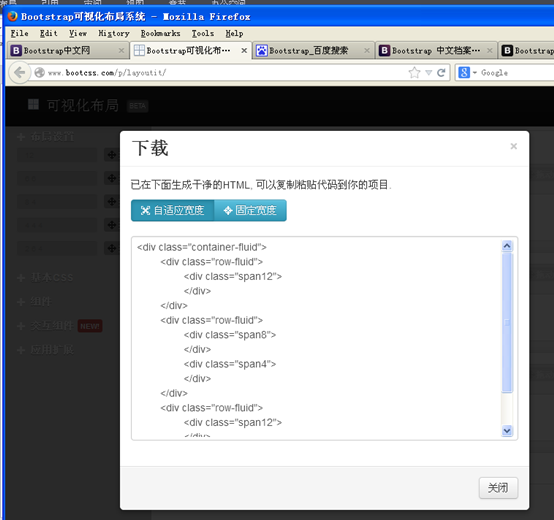Open the search engine selector dropdown

pos(475,73)
